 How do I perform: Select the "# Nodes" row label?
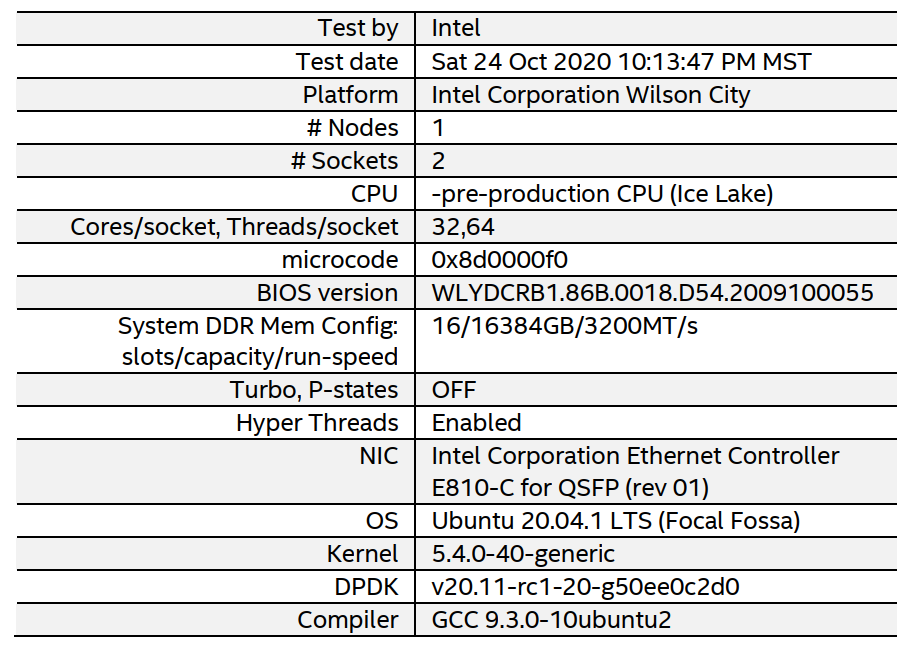pyautogui.click(x=352, y=128)
